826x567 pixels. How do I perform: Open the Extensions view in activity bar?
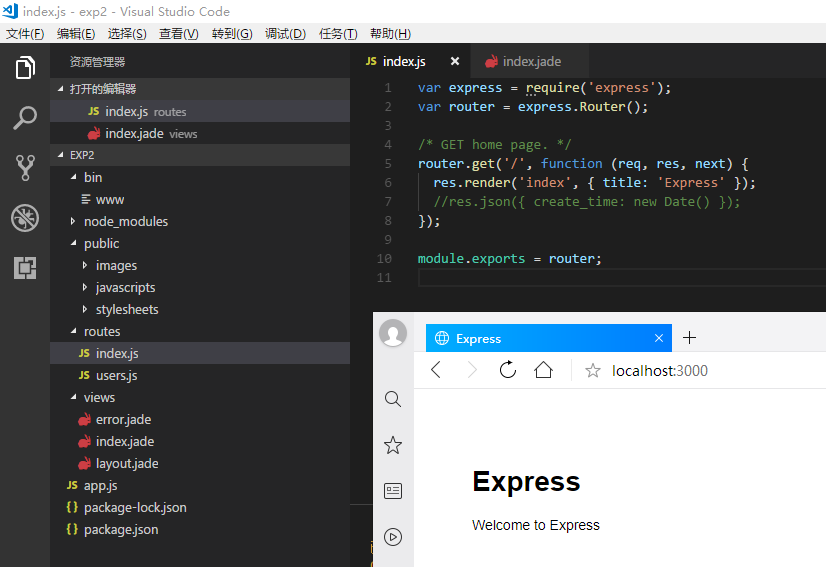(x=25, y=268)
